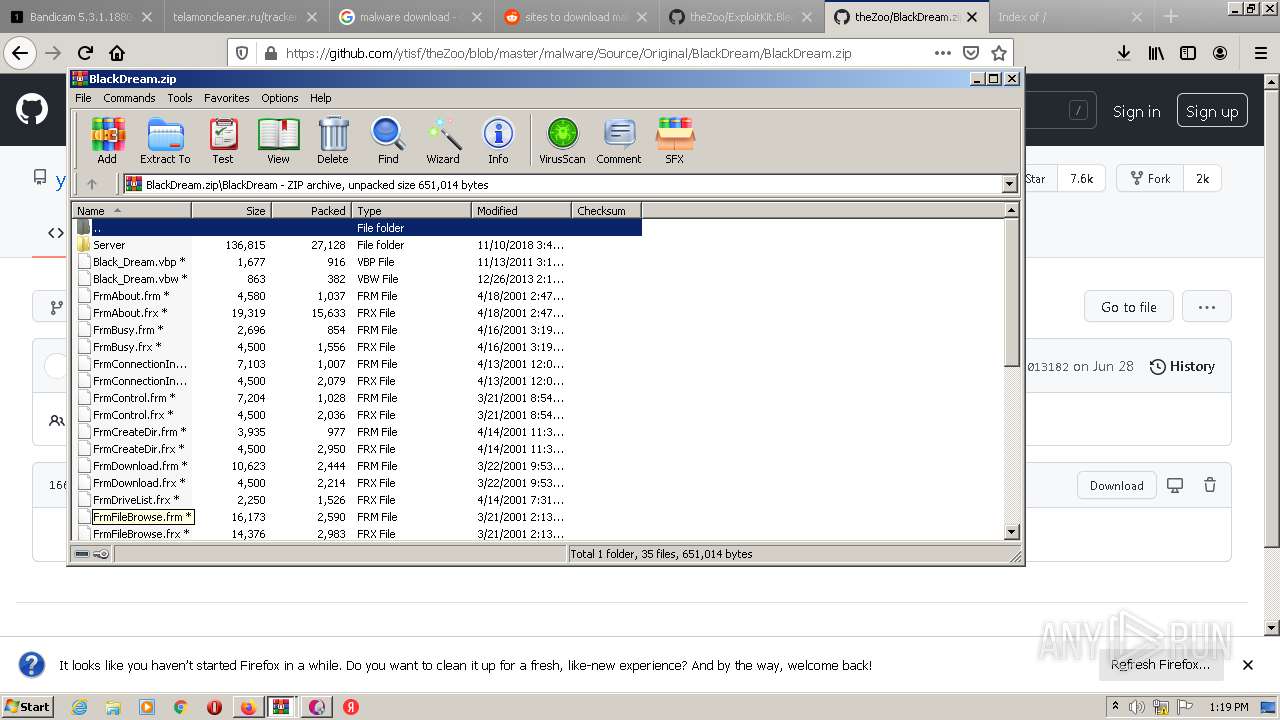Open file History on GitHub
Viewport: 1280px width, 720px height.
click(1182, 366)
